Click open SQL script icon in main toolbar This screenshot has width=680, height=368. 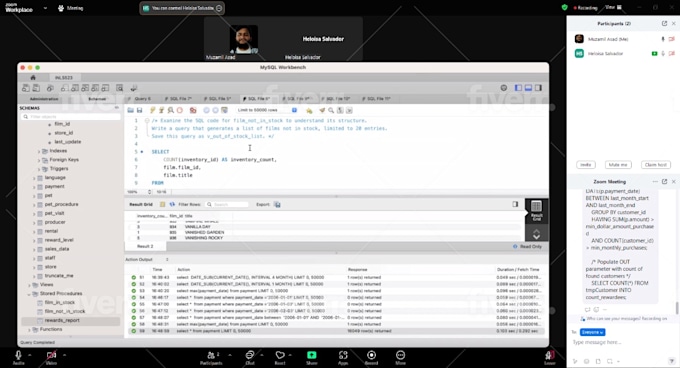pos(36,88)
